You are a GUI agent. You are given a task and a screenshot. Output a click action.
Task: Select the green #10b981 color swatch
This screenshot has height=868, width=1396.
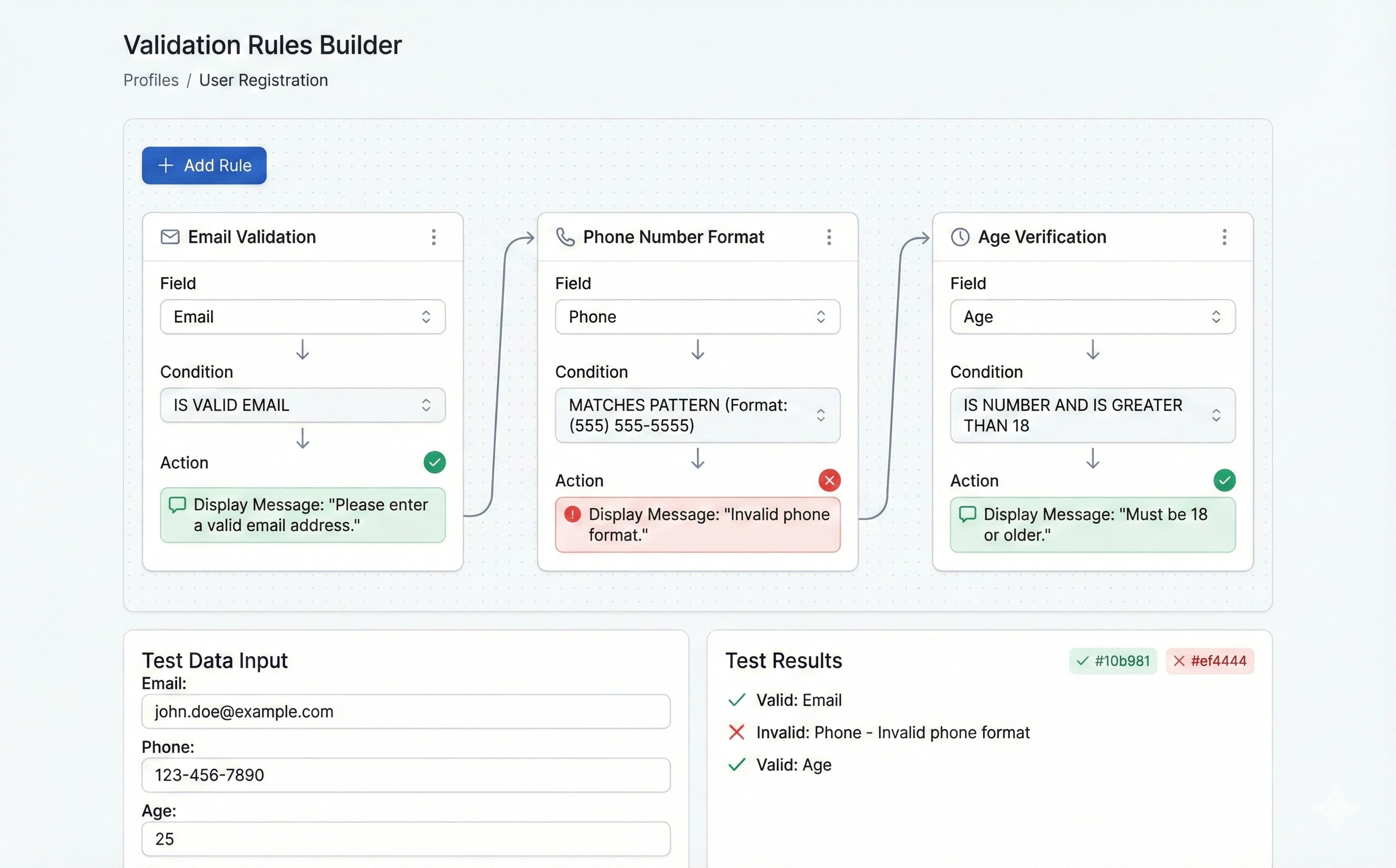(x=1112, y=661)
